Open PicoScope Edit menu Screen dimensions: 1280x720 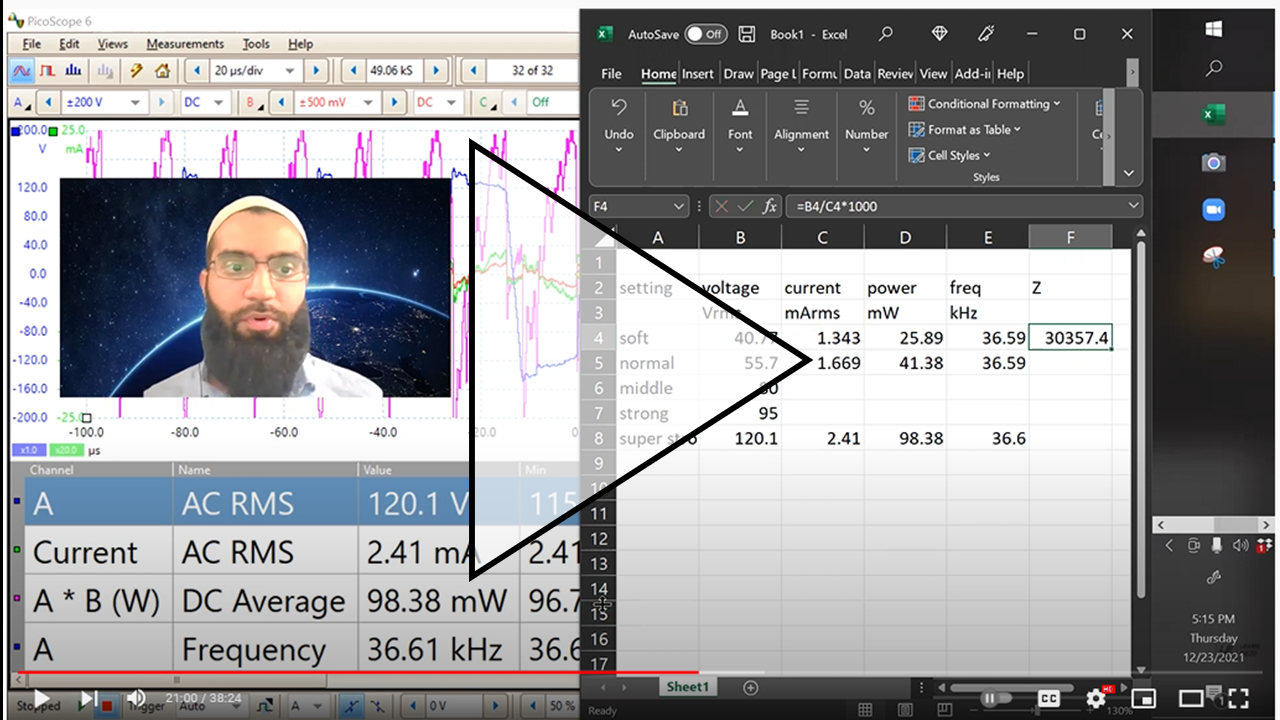(x=69, y=44)
